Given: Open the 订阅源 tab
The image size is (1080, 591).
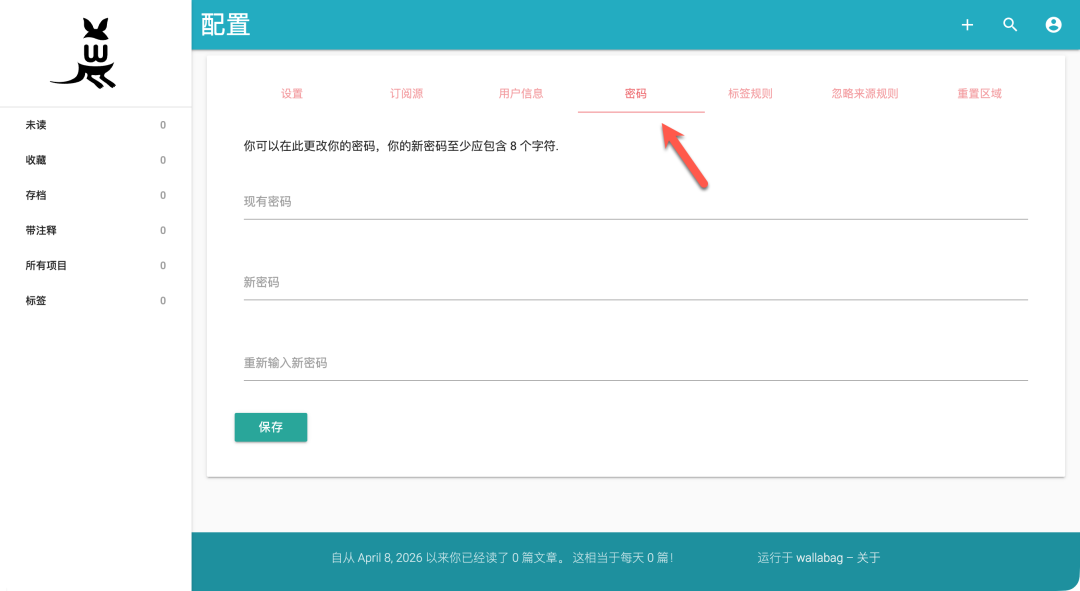Looking at the screenshot, I should tap(406, 94).
